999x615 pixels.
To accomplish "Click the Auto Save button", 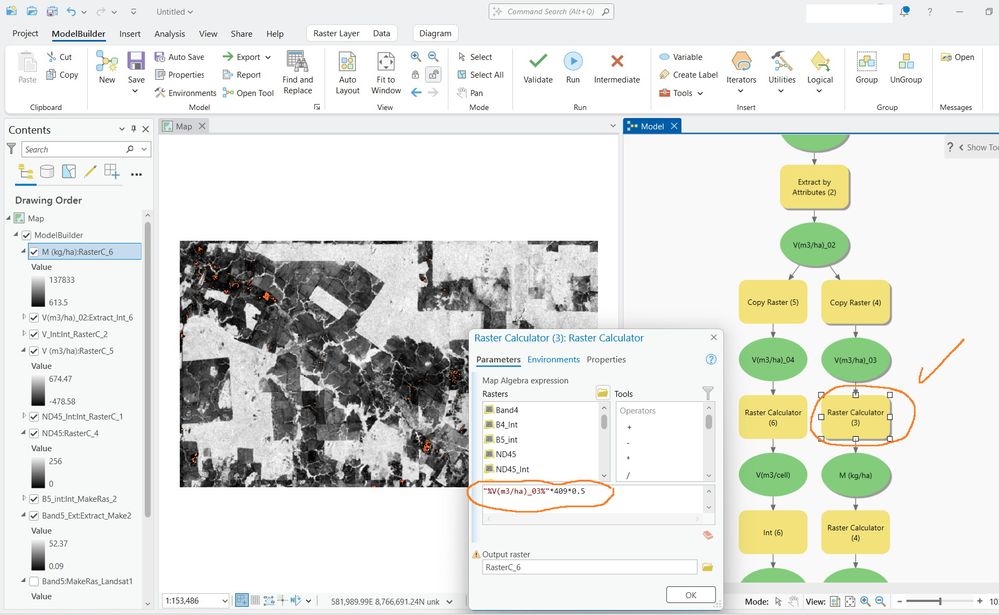I will tap(179, 57).
